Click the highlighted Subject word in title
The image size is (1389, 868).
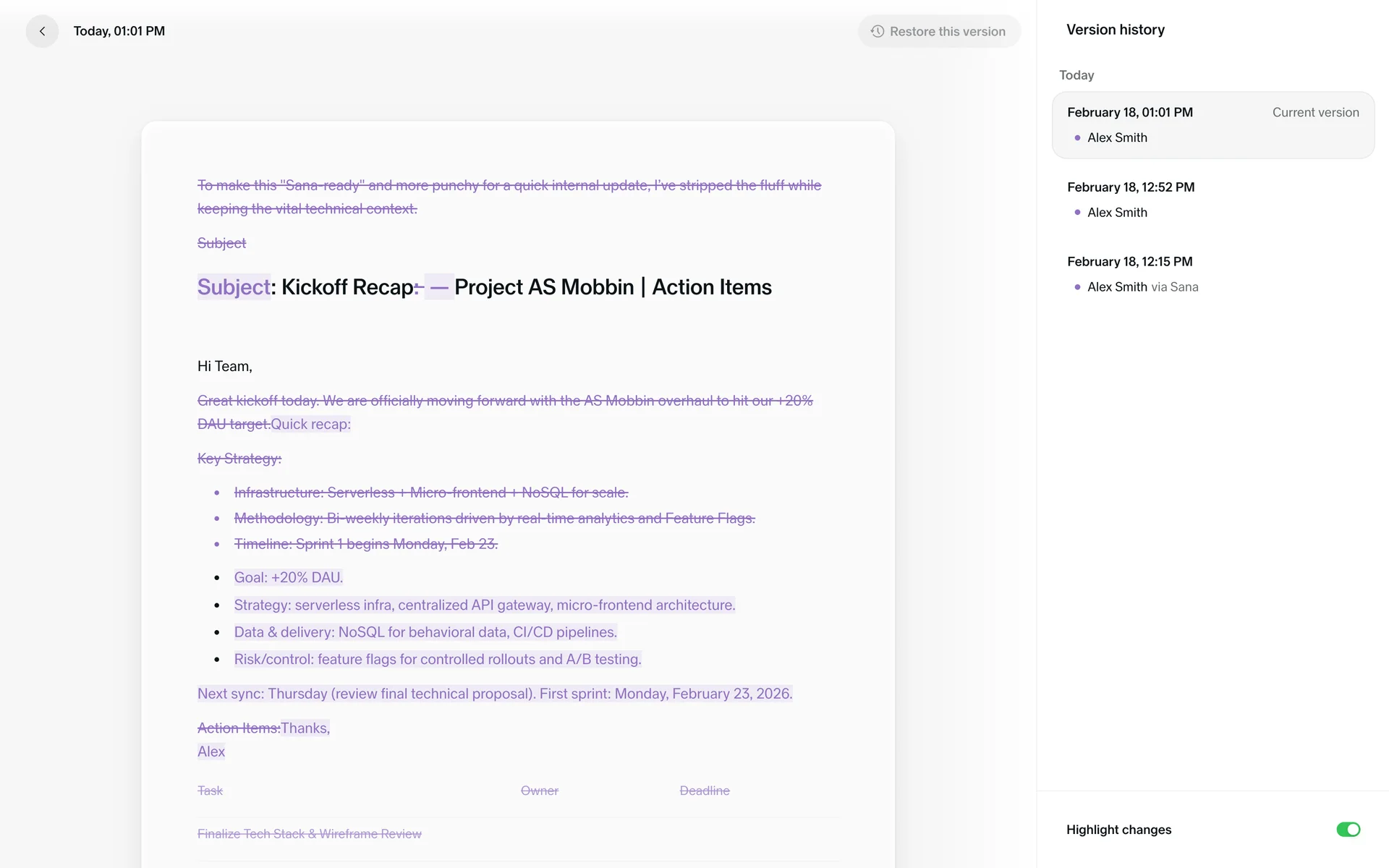(x=234, y=287)
